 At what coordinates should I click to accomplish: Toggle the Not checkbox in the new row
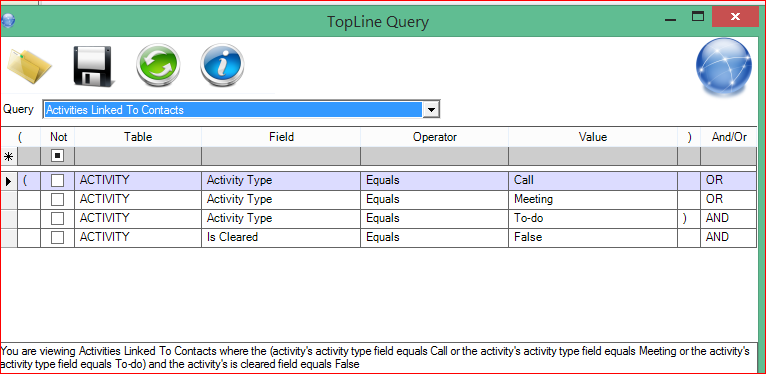(x=57, y=156)
